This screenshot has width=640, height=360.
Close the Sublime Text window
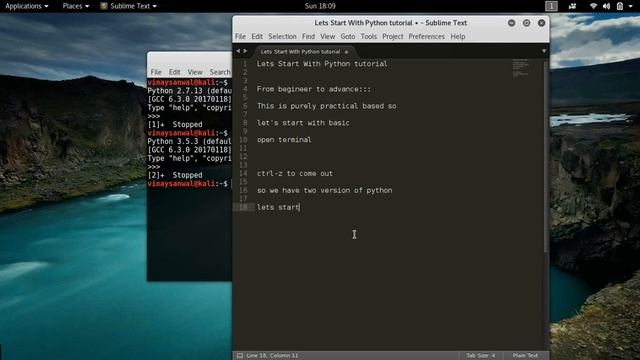[x=542, y=23]
